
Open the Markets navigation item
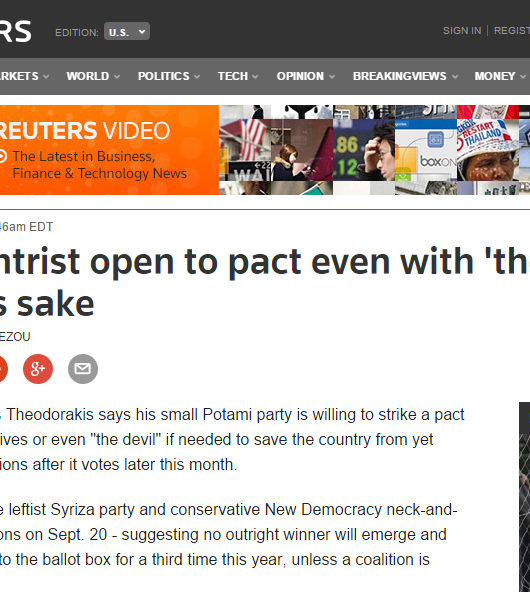[25, 76]
